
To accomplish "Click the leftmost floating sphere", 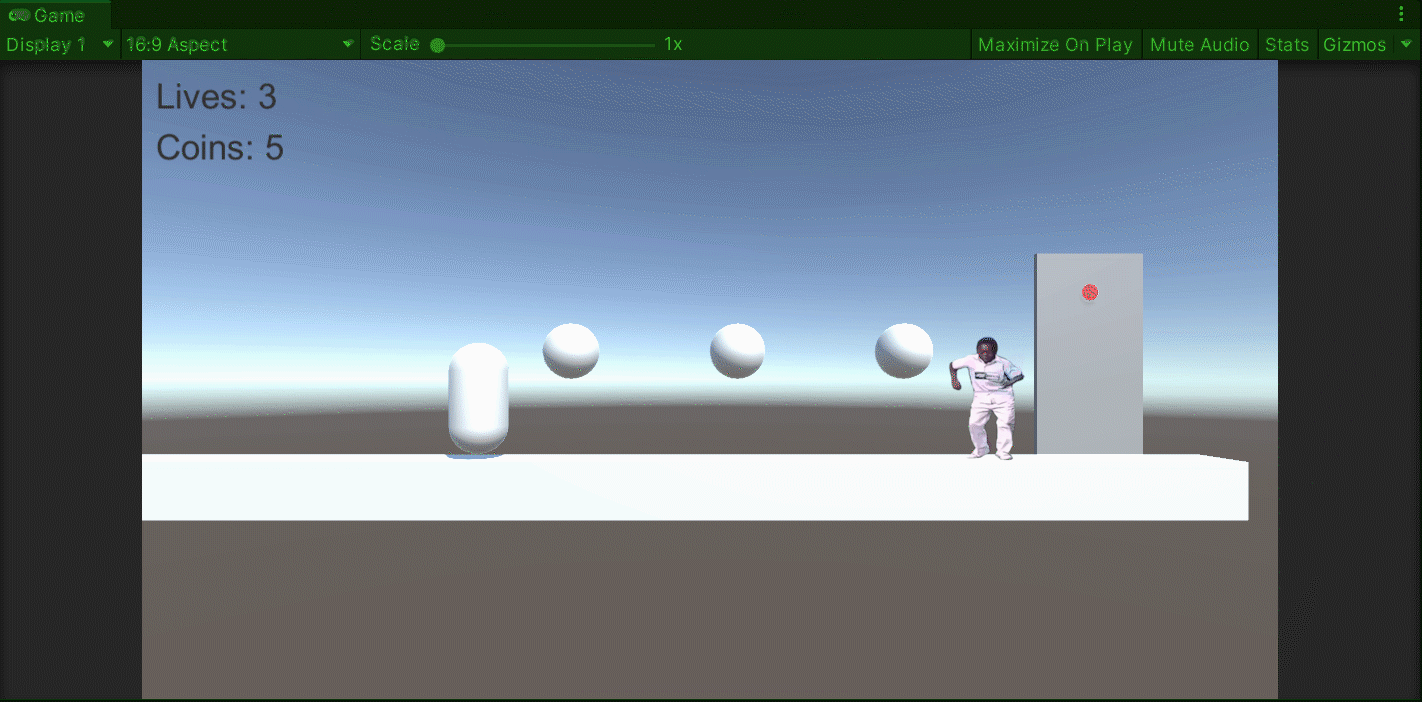I will (570, 349).
